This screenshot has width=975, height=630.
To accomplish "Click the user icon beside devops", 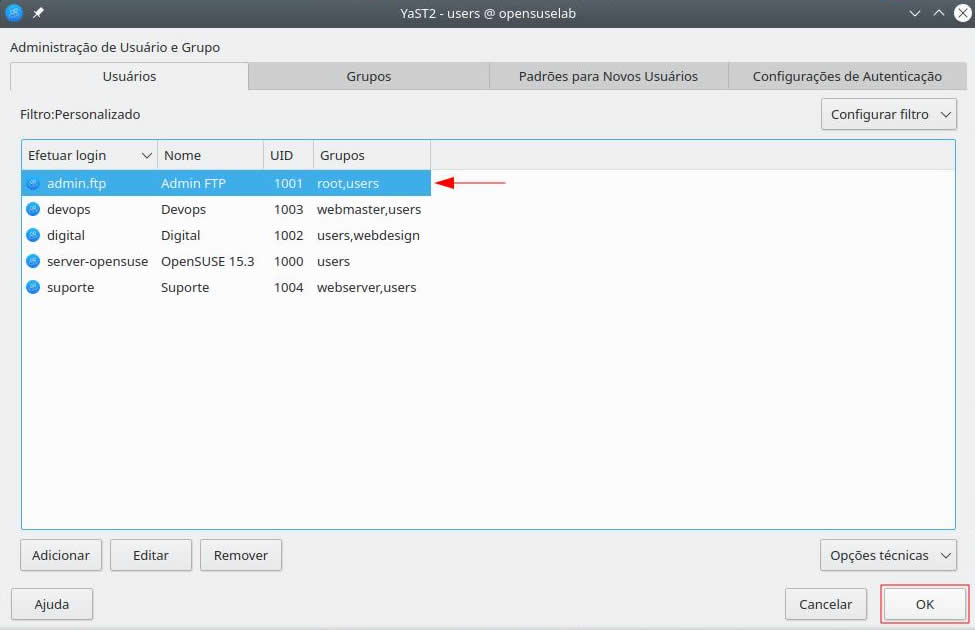I will pos(33,210).
